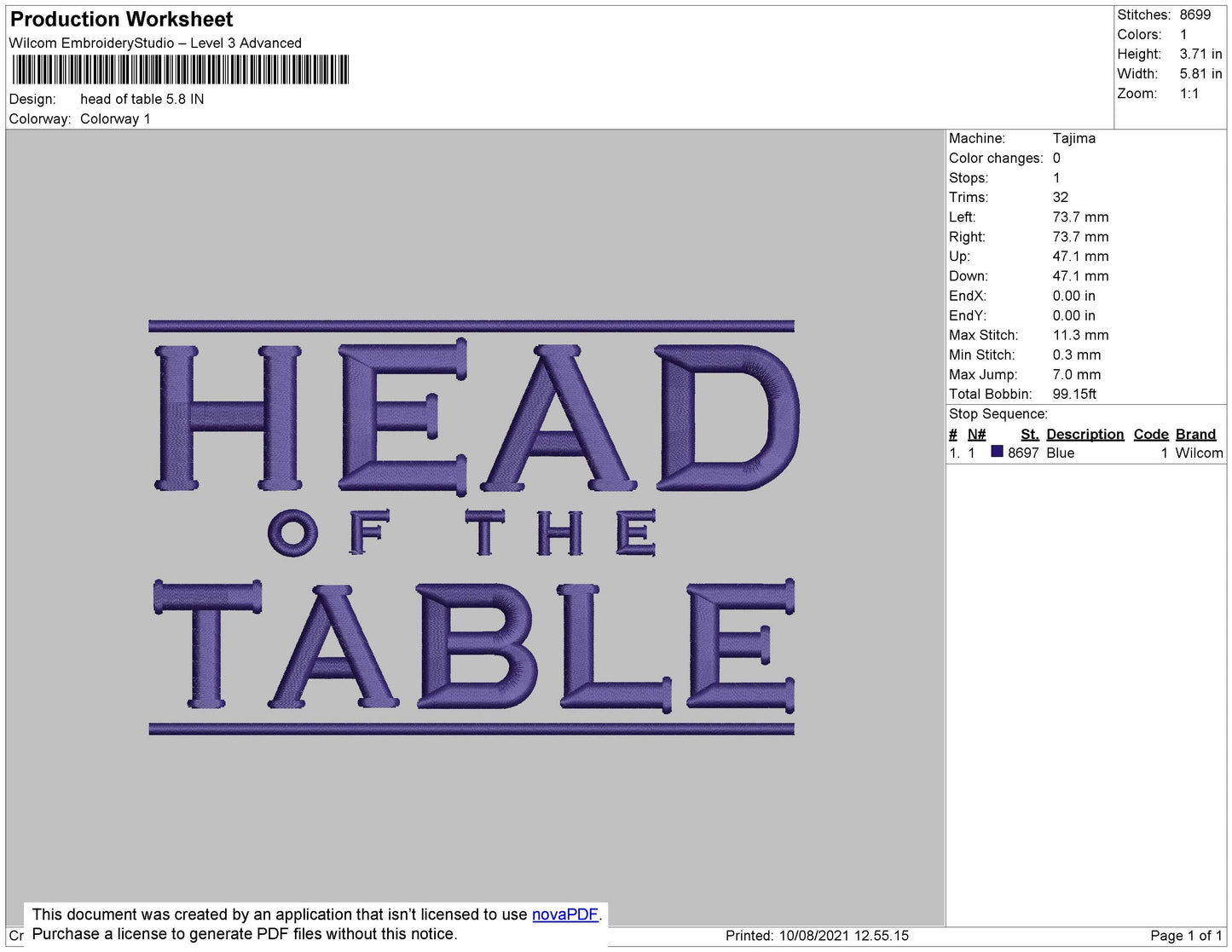
Task: Click the printed date '10/08/2021 12.55.15'
Action: coord(844,936)
